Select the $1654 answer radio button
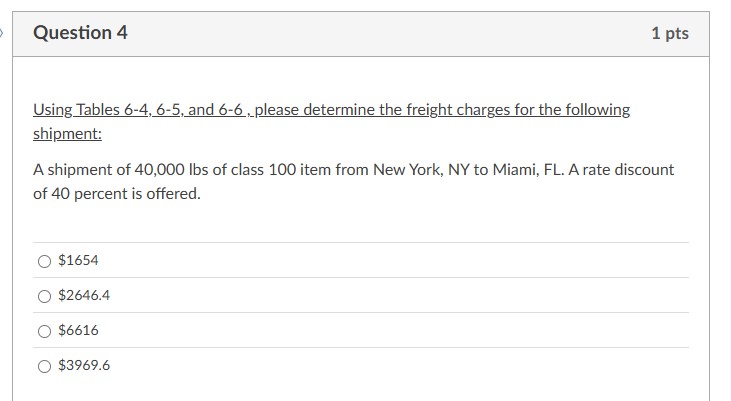The height and width of the screenshot is (401, 731). (x=44, y=261)
